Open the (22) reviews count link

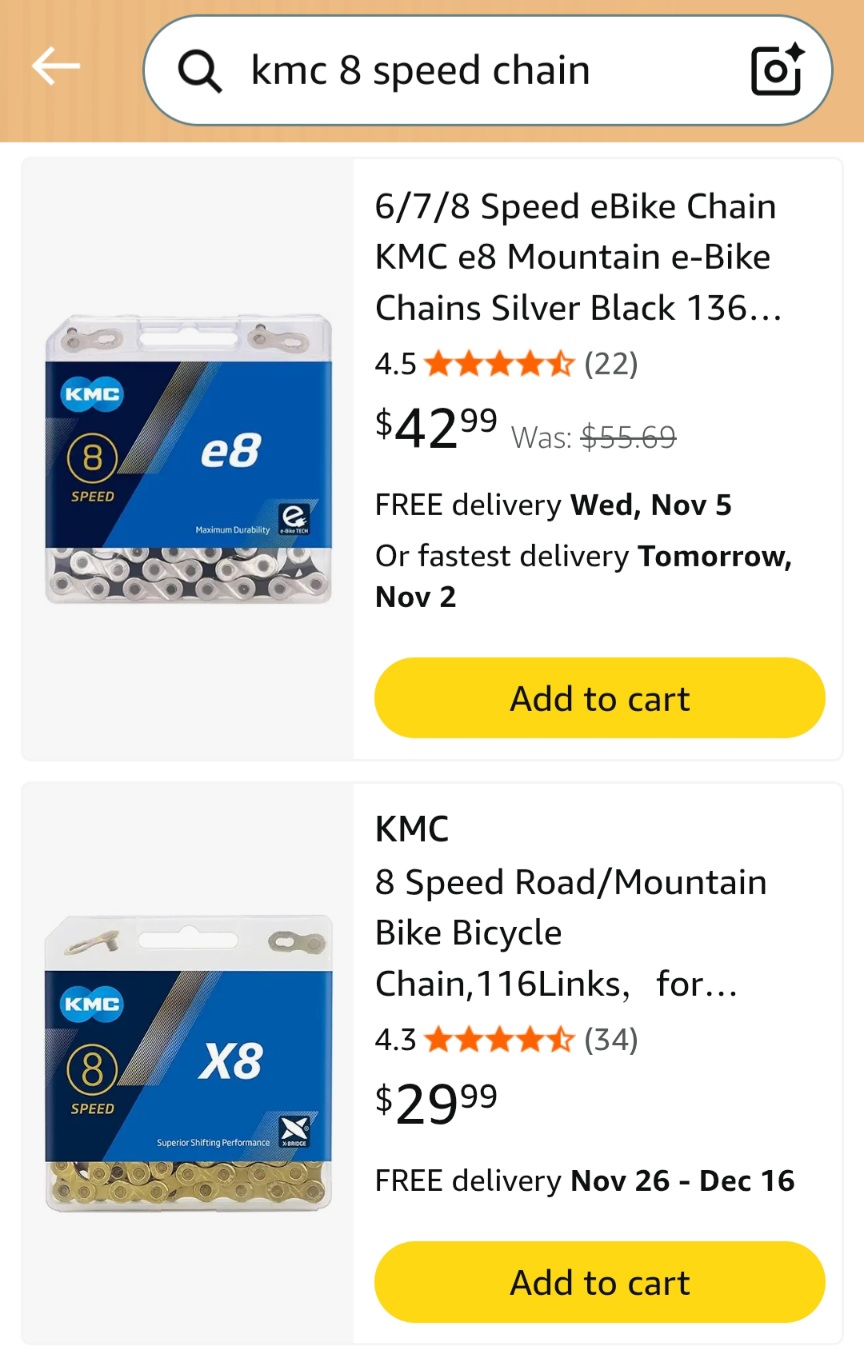tap(610, 364)
